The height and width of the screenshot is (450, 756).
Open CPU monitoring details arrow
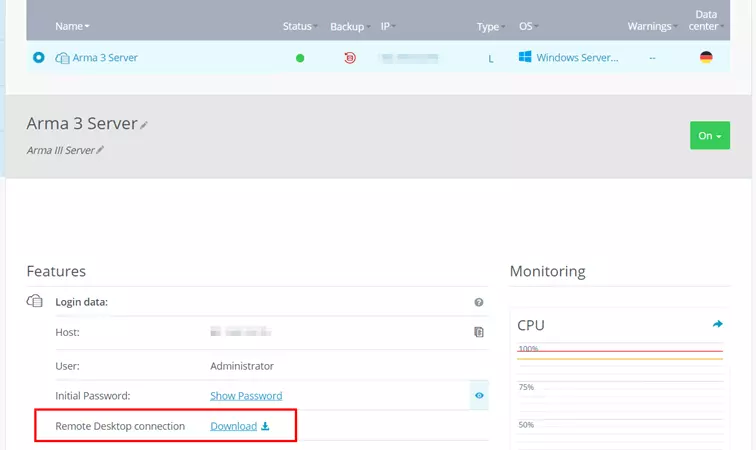point(717,324)
